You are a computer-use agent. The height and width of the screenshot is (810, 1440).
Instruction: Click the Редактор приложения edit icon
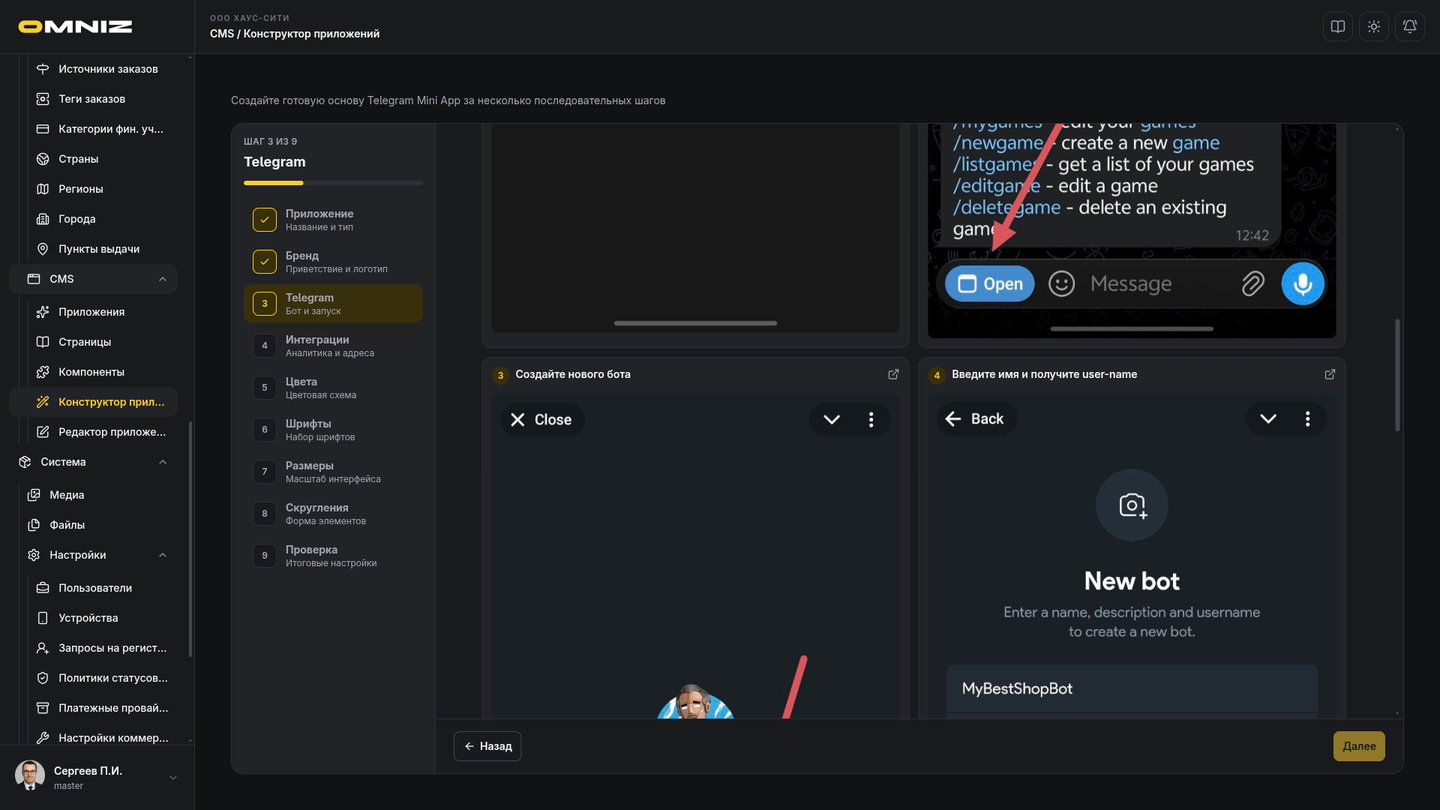coord(43,432)
